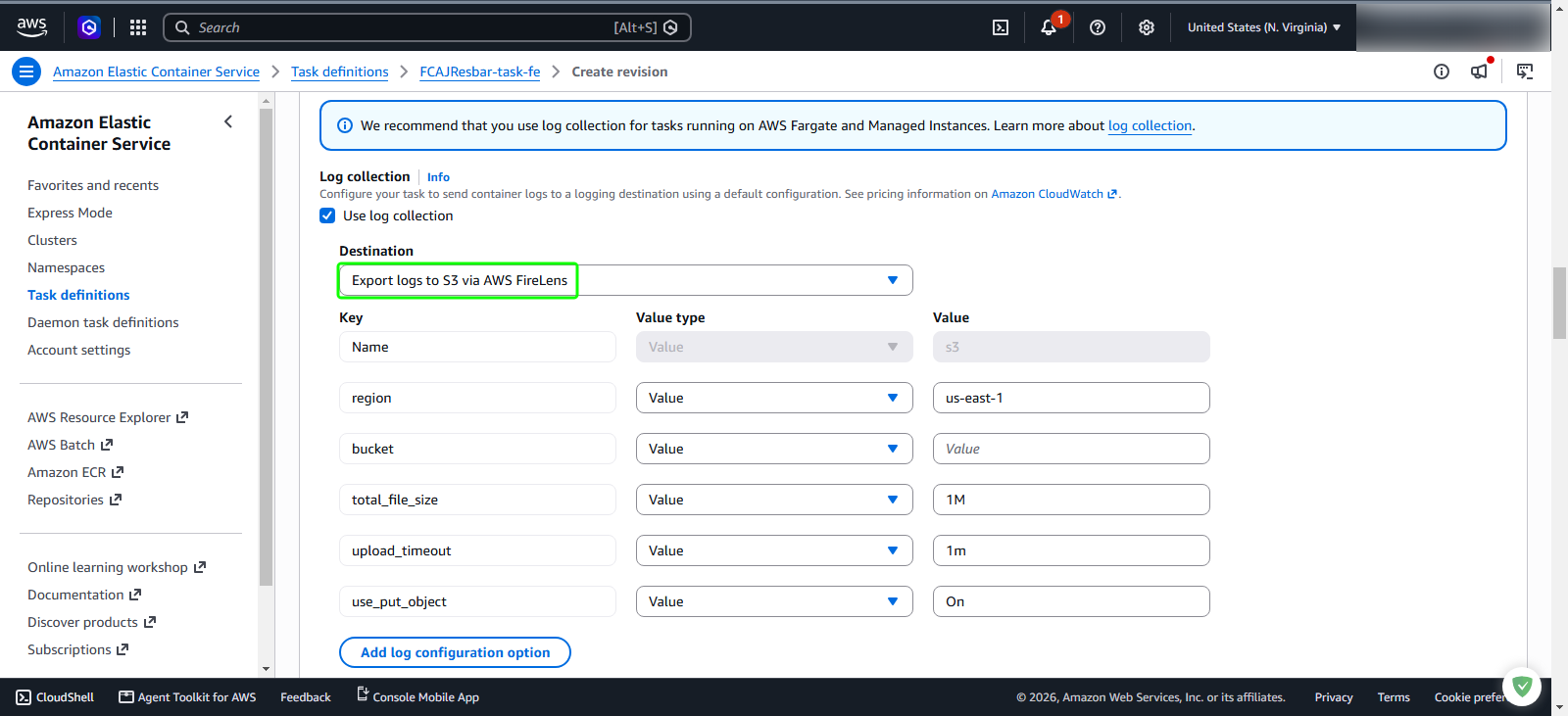Open FCAJResbar-task-fe breadcrumb
The height and width of the screenshot is (716, 1568).
tap(480, 72)
